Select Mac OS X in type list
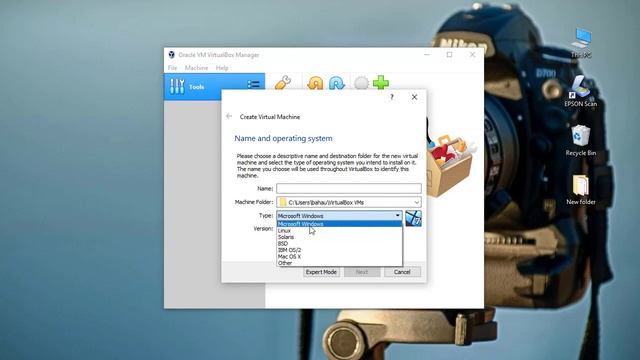 pos(339,256)
